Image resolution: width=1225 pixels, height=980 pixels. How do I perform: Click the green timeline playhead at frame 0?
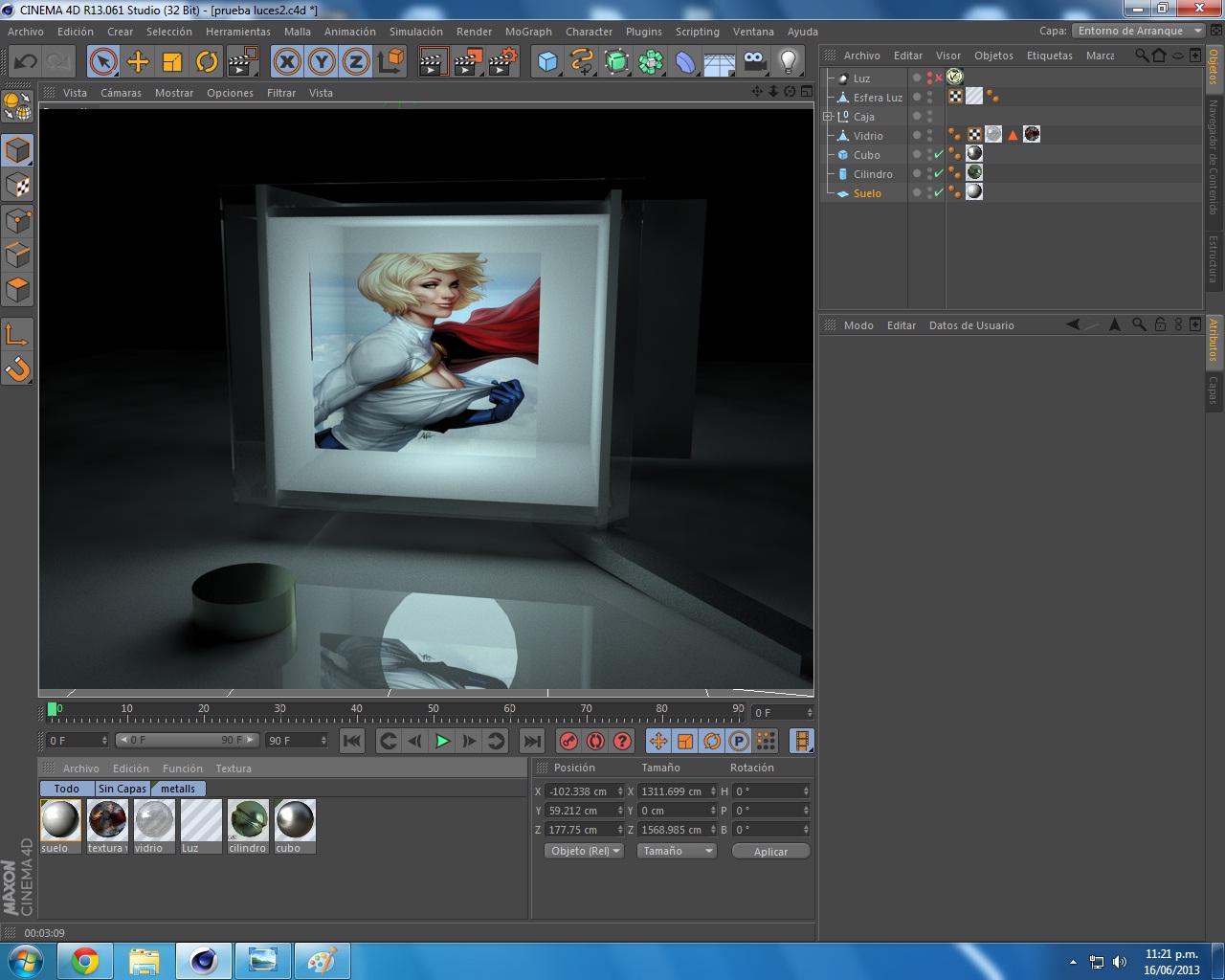pyautogui.click(x=53, y=709)
